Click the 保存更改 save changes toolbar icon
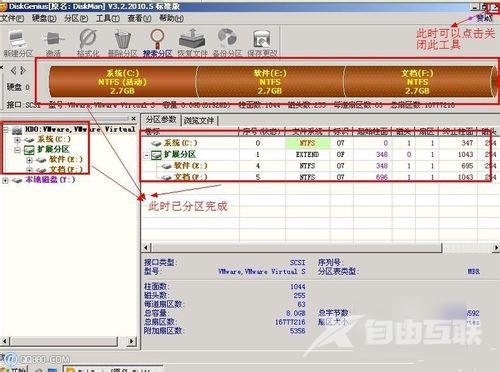Image resolution: width=500 pixels, height=372 pixels. (x=262, y=43)
